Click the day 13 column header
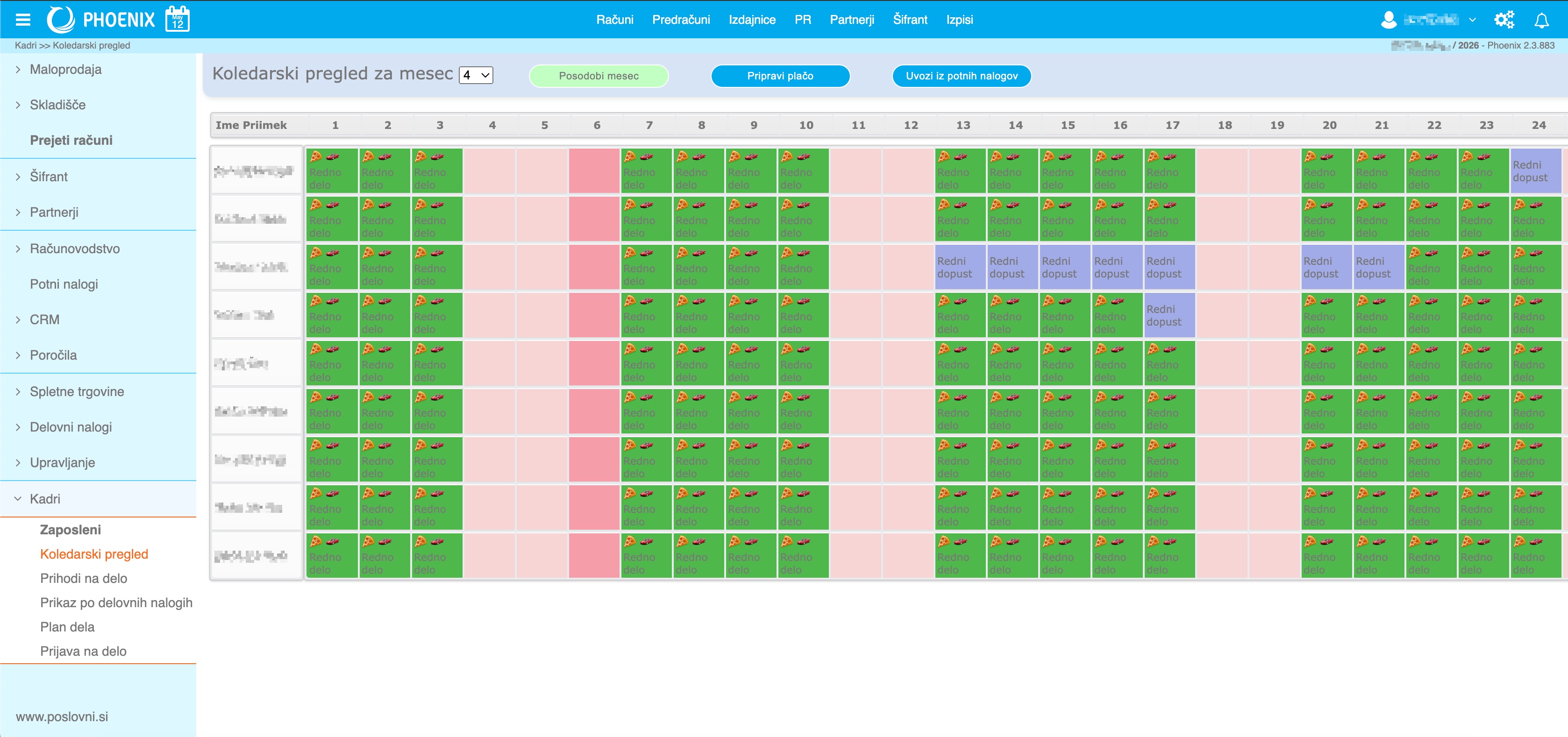The image size is (1568, 737). [x=963, y=125]
